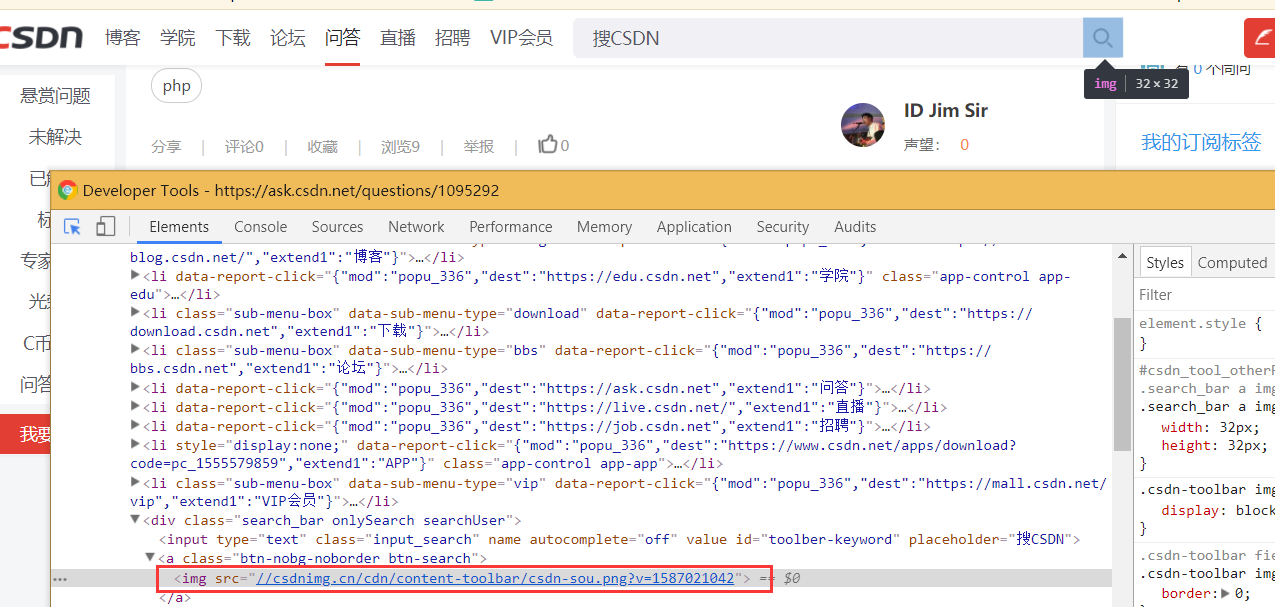The height and width of the screenshot is (607, 1275).
Task: Click the 浏览9 view count
Action: pyautogui.click(x=400, y=146)
